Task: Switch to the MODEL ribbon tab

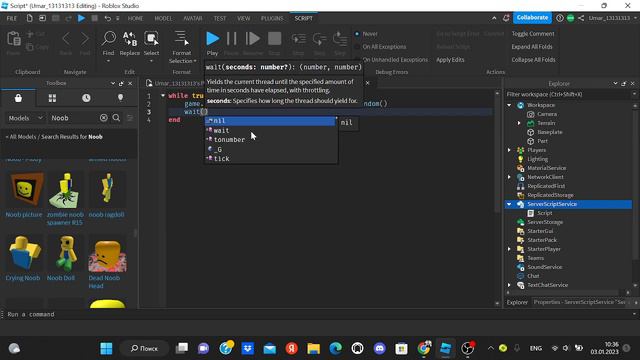Action: click(163, 18)
